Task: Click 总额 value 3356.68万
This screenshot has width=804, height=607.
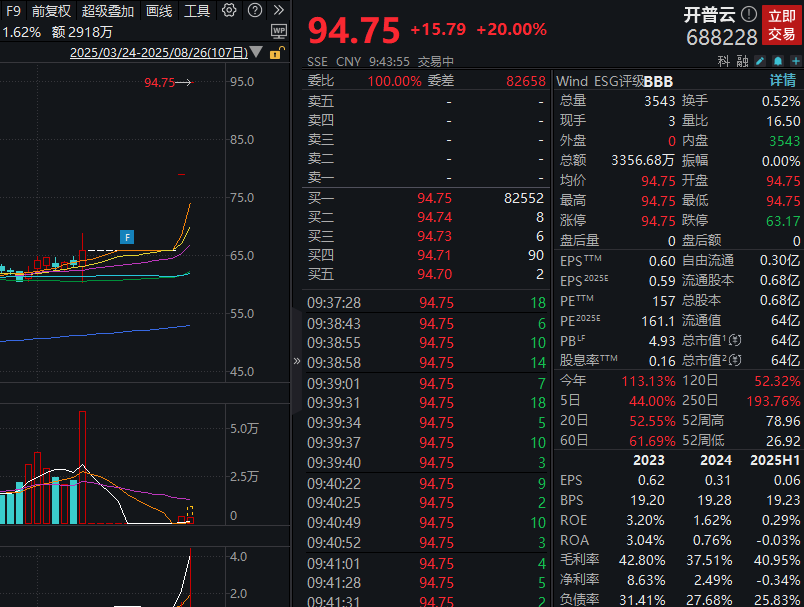Action: [x=642, y=160]
